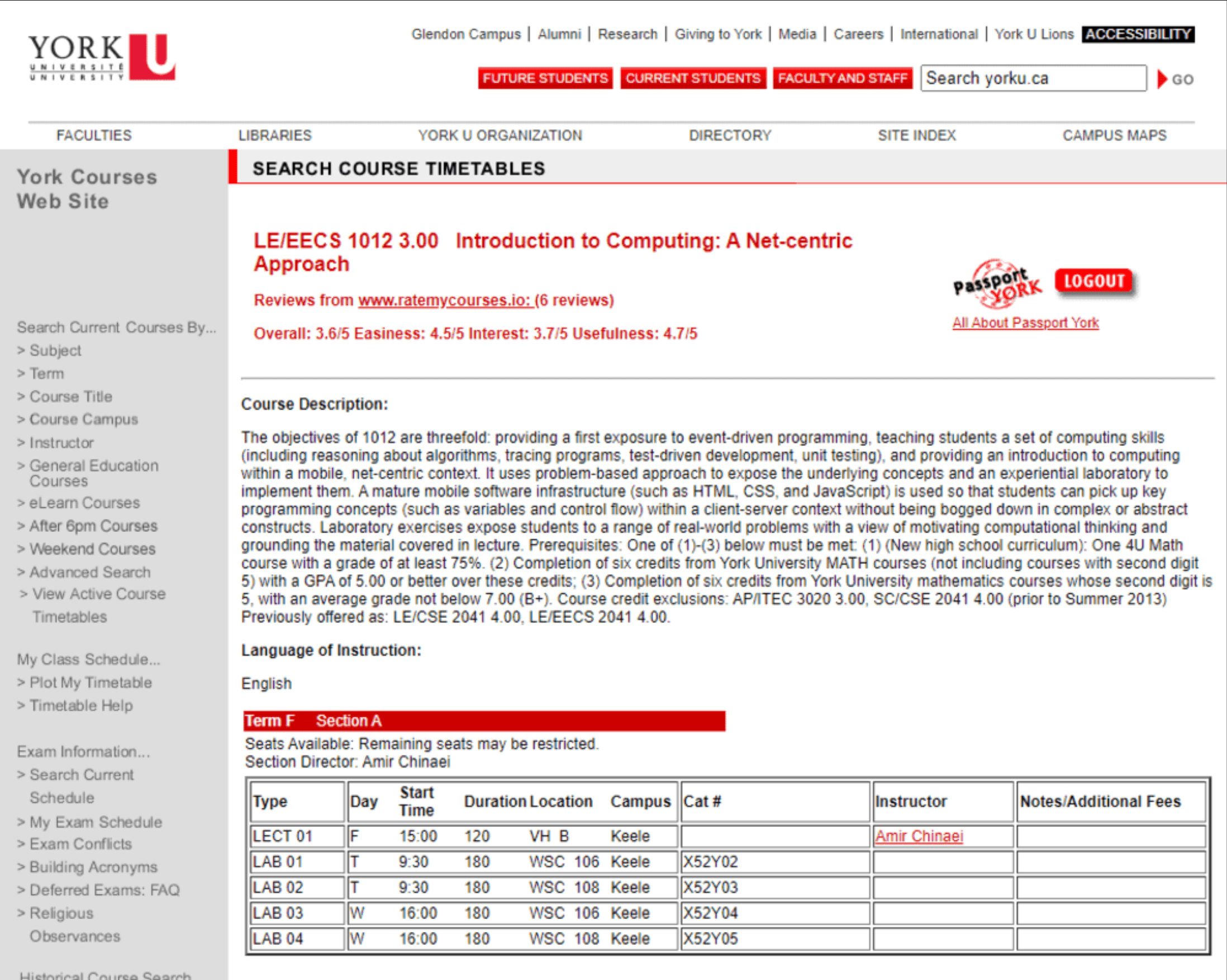This screenshot has height=980, width=1227.
Task: Open the All About Passport York link
Action: point(1025,323)
